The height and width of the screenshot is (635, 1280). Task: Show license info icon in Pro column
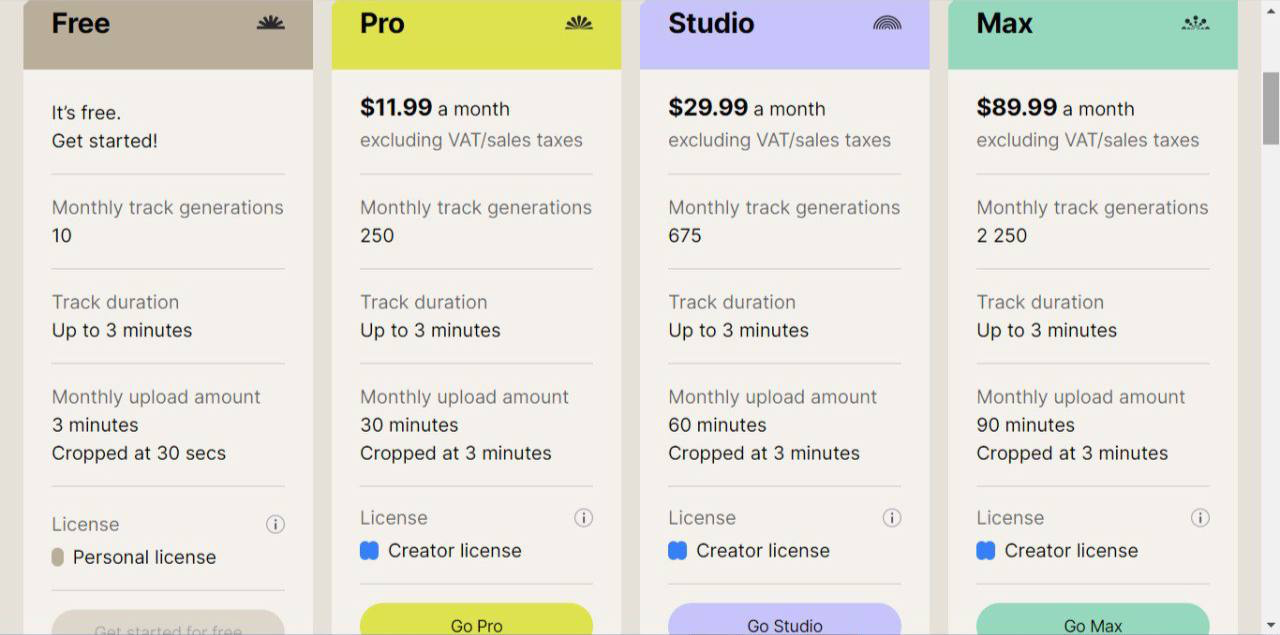tap(583, 518)
